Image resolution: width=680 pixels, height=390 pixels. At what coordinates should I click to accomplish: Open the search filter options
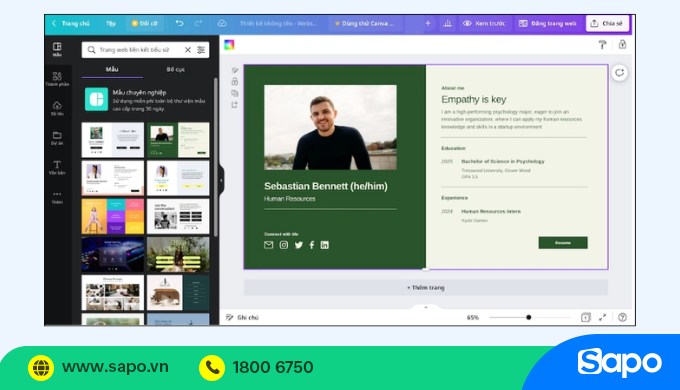pyautogui.click(x=201, y=50)
